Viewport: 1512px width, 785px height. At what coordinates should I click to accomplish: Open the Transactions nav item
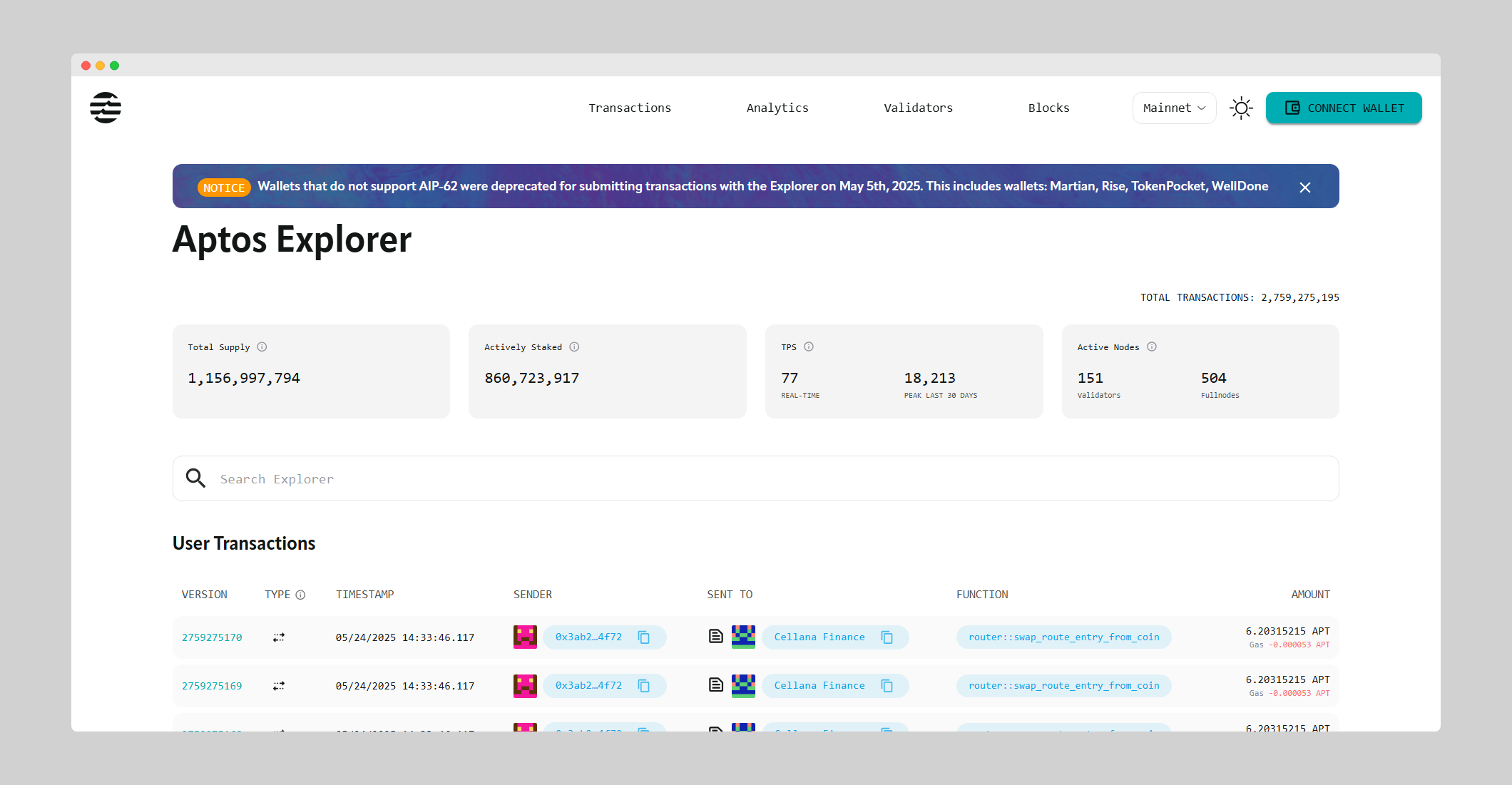coord(629,108)
